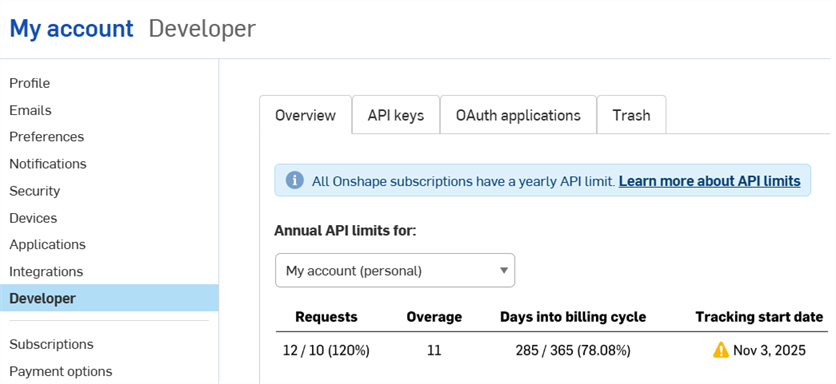The width and height of the screenshot is (836, 384).
Task: Go to Profile in the sidebar
Action: tap(30, 83)
